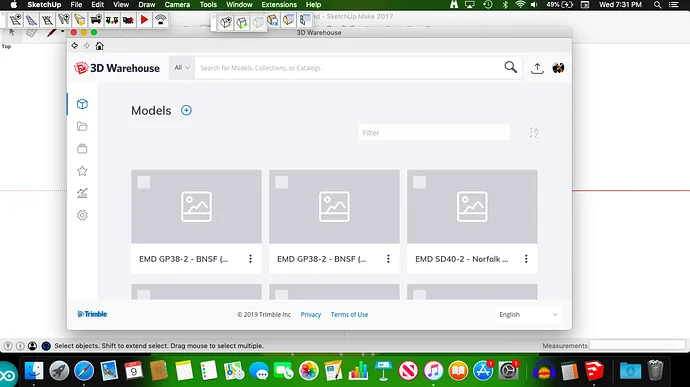Open the EMD SD40-2 - Norfolk thumbnail
Screen dimensions: 690x387
click(x=472, y=206)
